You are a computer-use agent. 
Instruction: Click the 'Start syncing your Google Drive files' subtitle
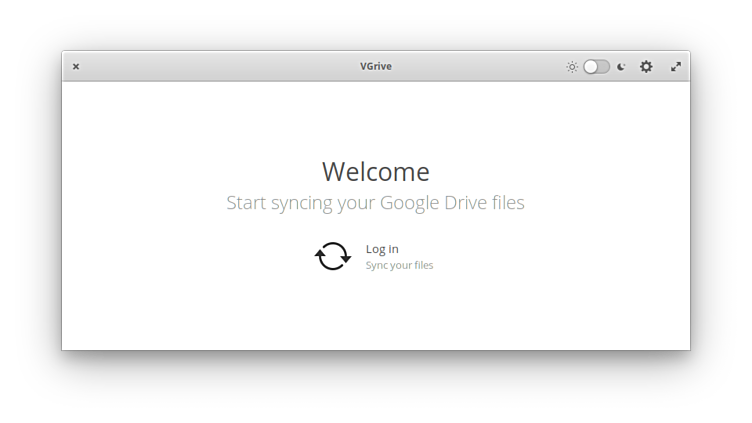pos(375,203)
